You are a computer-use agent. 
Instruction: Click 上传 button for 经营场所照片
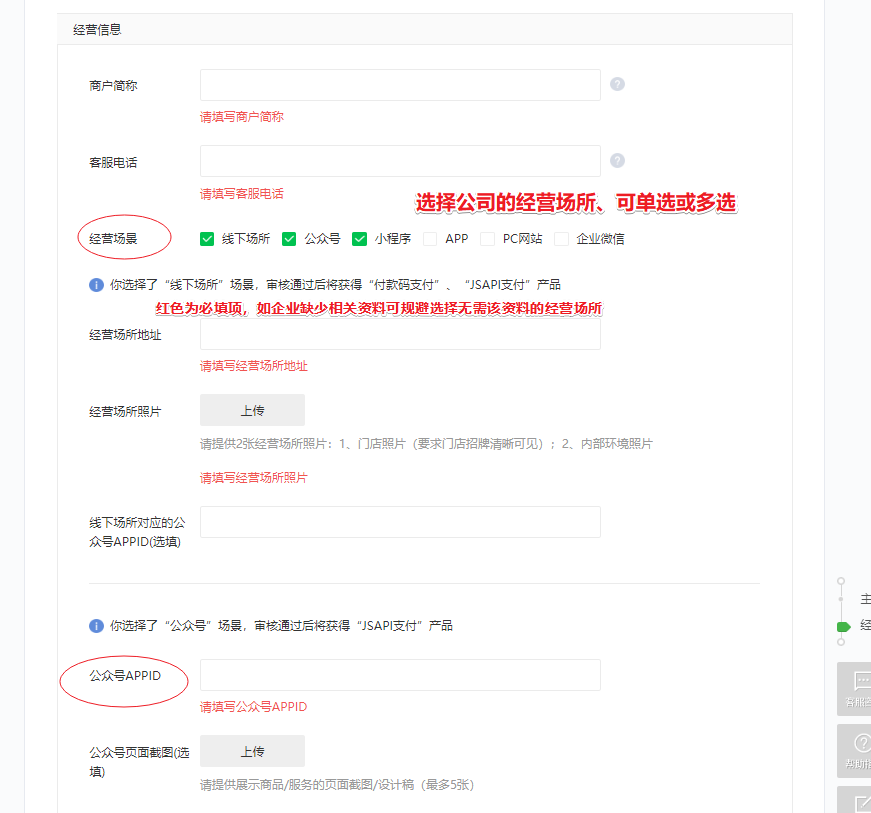pos(252,410)
